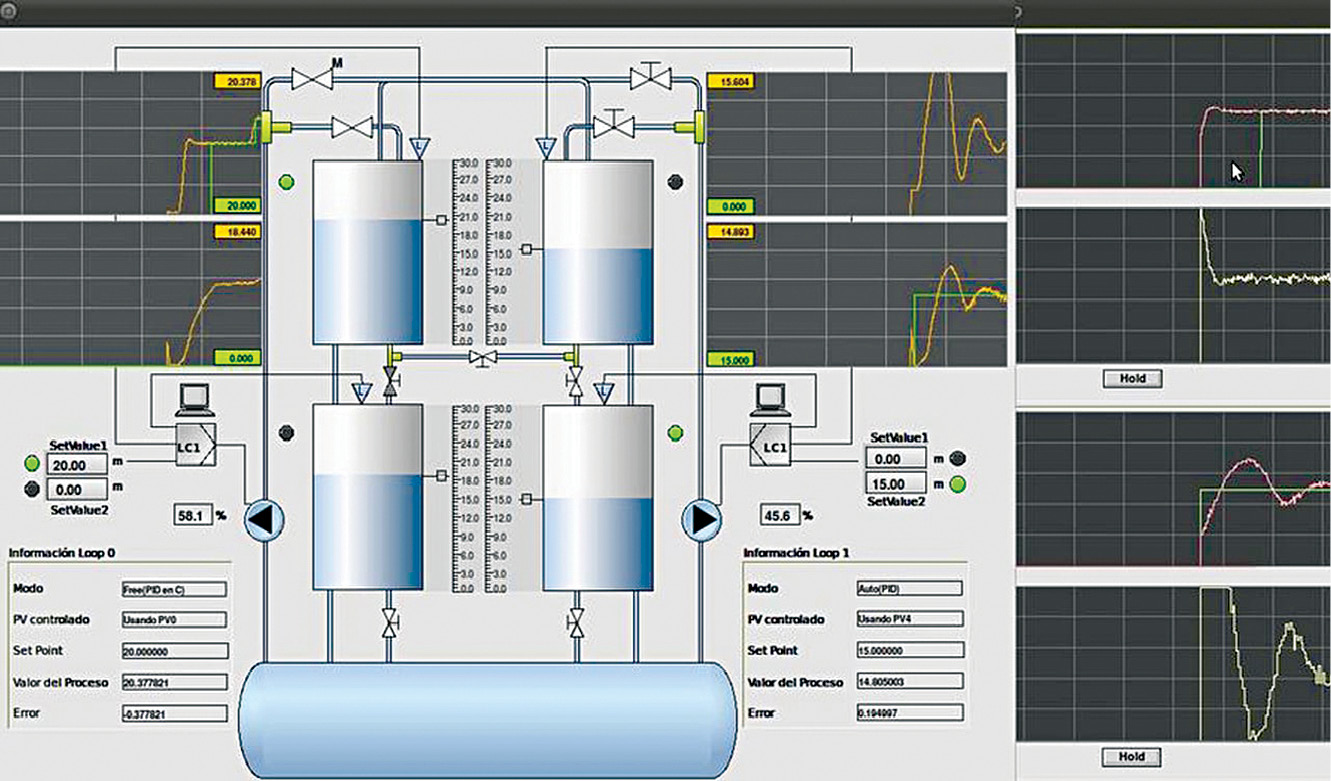This screenshot has width=1331, height=781.
Task: Click the yellow 18.440 trend value label
Action: [236, 231]
